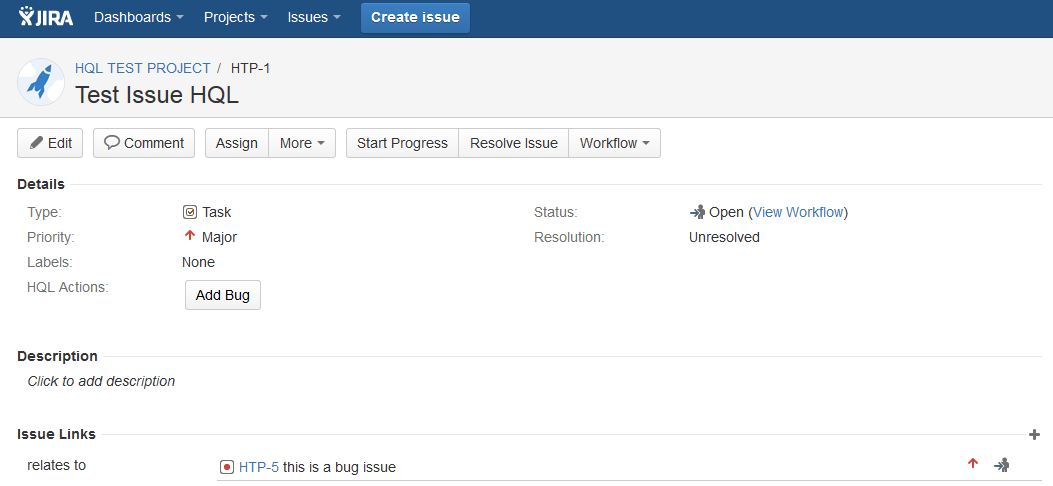Click the Open status icon on linked issue

[x=1001, y=465]
